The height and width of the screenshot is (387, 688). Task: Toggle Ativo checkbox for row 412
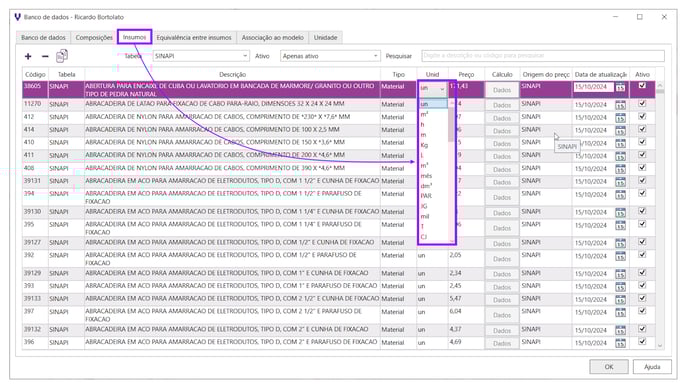(x=642, y=116)
